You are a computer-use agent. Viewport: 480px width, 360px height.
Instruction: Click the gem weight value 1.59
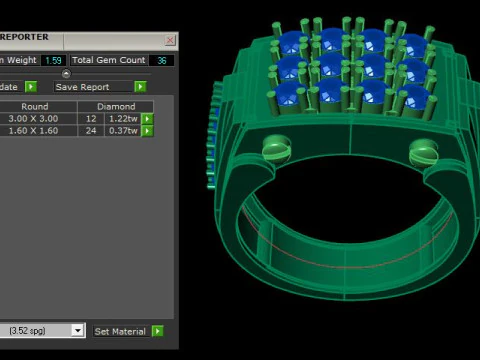point(53,60)
